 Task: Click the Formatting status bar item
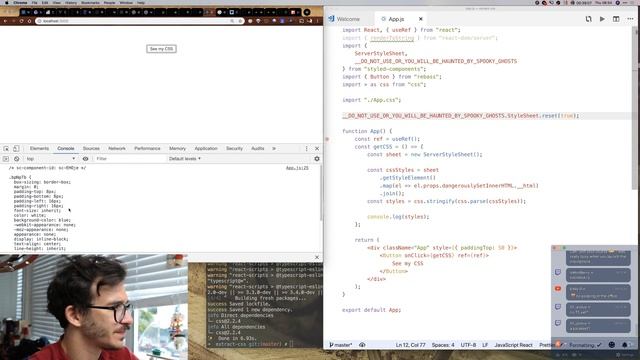[585, 345]
